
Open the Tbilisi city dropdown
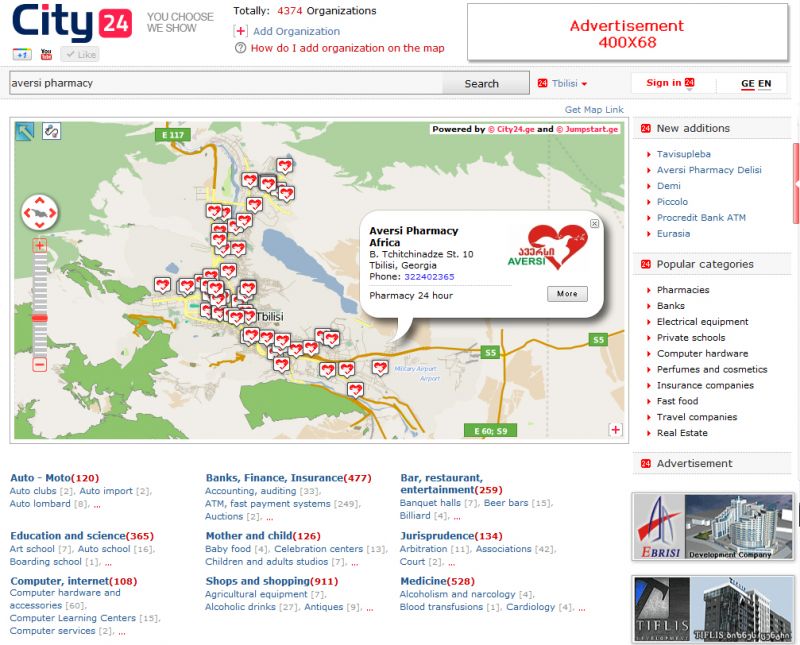pos(569,84)
